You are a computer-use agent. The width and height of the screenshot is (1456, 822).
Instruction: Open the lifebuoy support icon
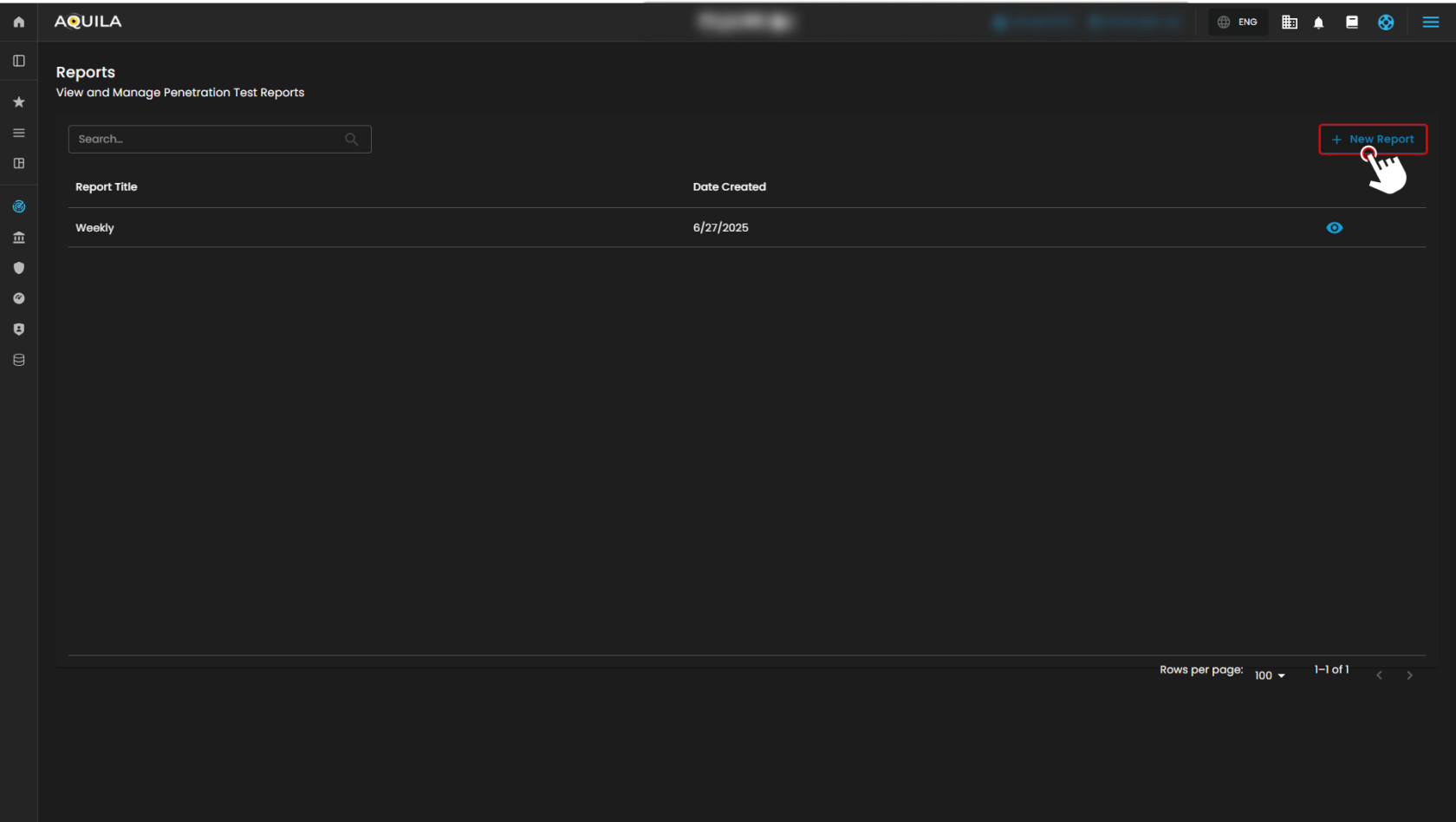pyautogui.click(x=1386, y=23)
